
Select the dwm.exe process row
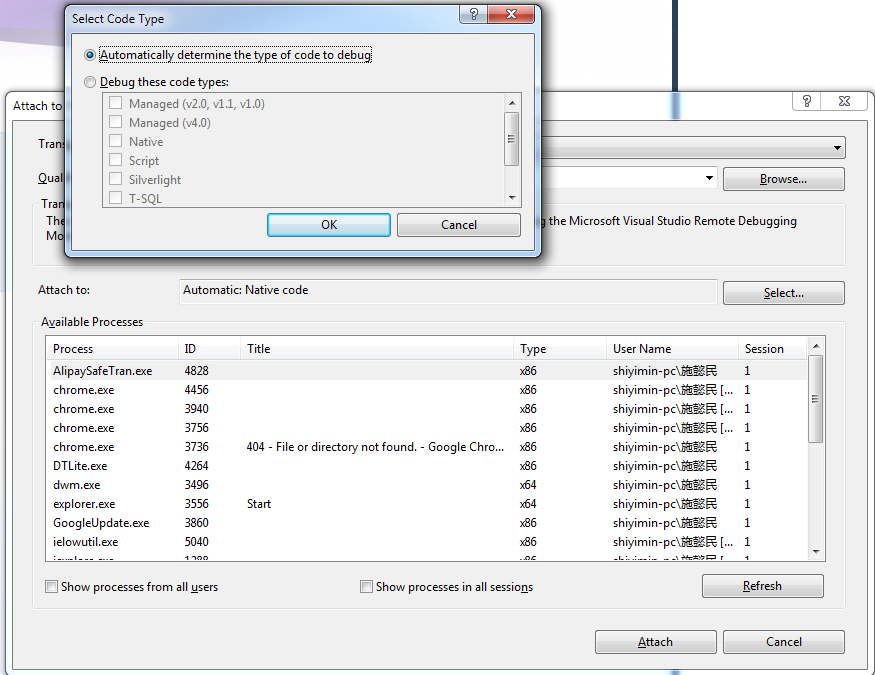pos(427,484)
